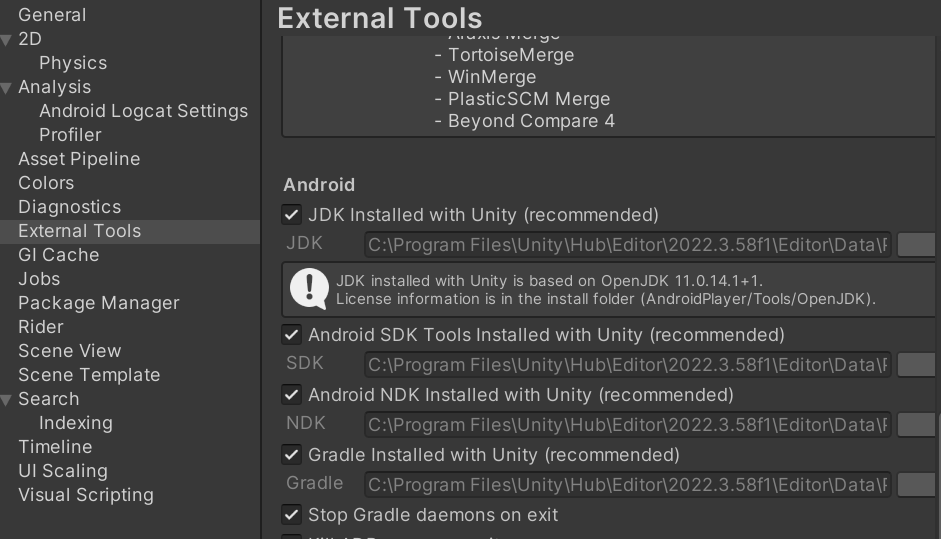Open GI Cache settings

pos(58,255)
